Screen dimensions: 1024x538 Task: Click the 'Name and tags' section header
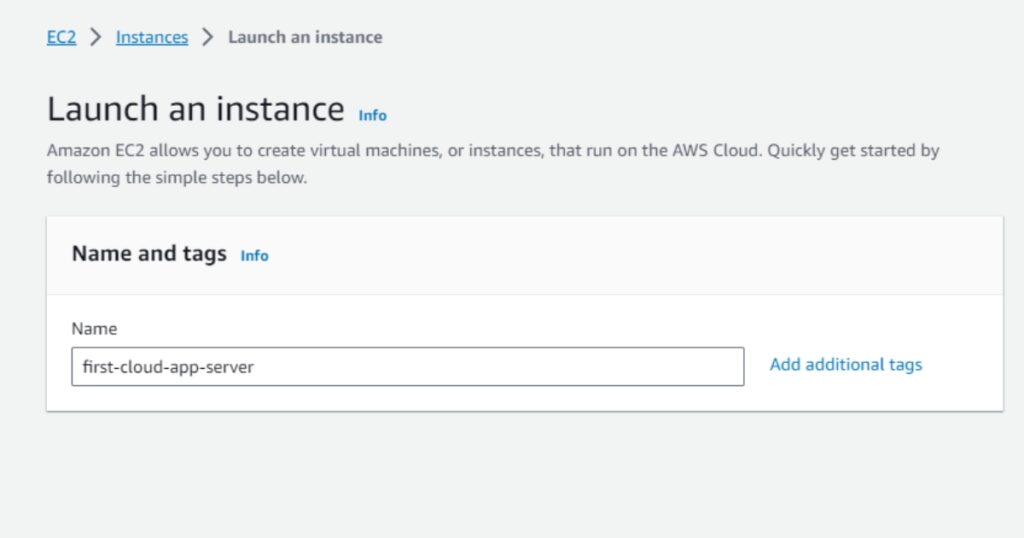(x=149, y=253)
